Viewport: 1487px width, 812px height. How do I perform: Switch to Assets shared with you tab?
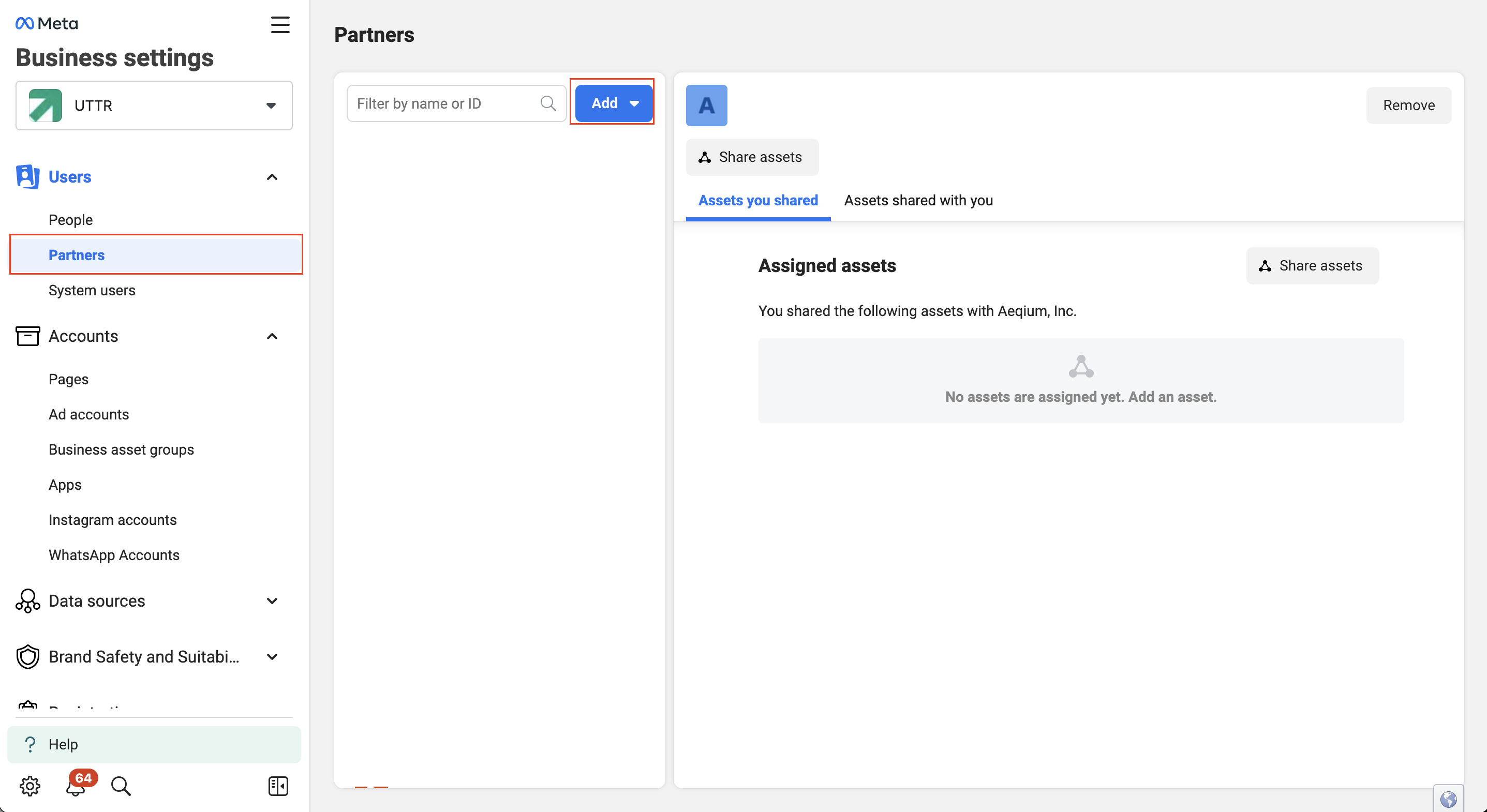918,200
